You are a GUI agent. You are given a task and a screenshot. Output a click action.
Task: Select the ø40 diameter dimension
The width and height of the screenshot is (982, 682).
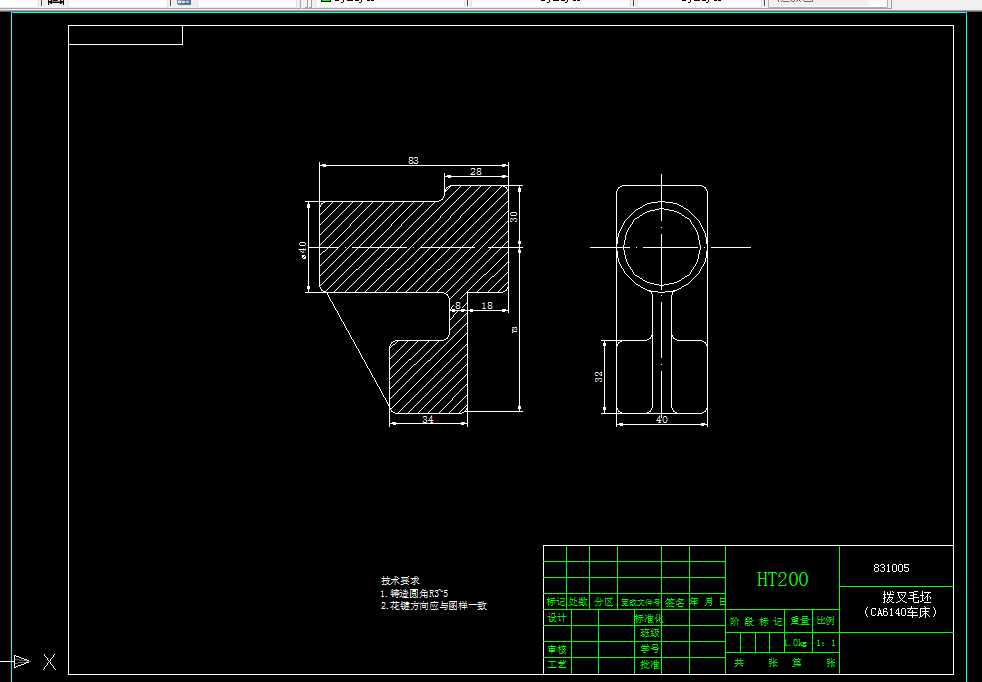coord(303,250)
